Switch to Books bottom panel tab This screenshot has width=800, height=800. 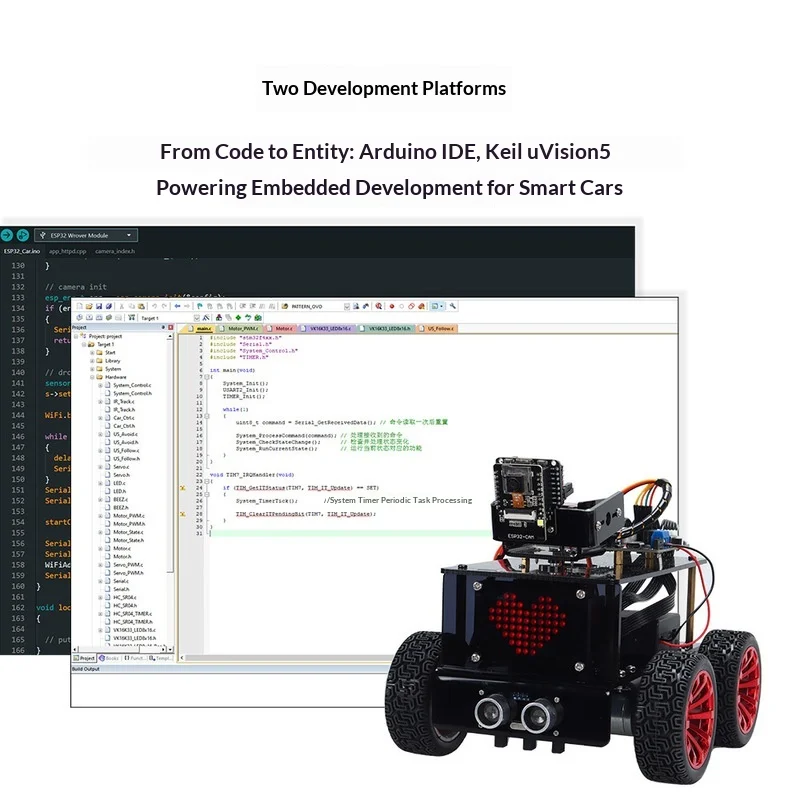[109, 658]
